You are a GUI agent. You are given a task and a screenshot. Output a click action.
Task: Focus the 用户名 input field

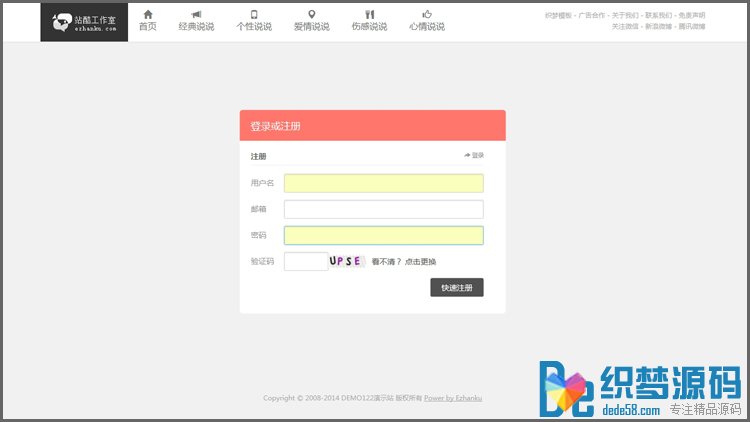[384, 183]
